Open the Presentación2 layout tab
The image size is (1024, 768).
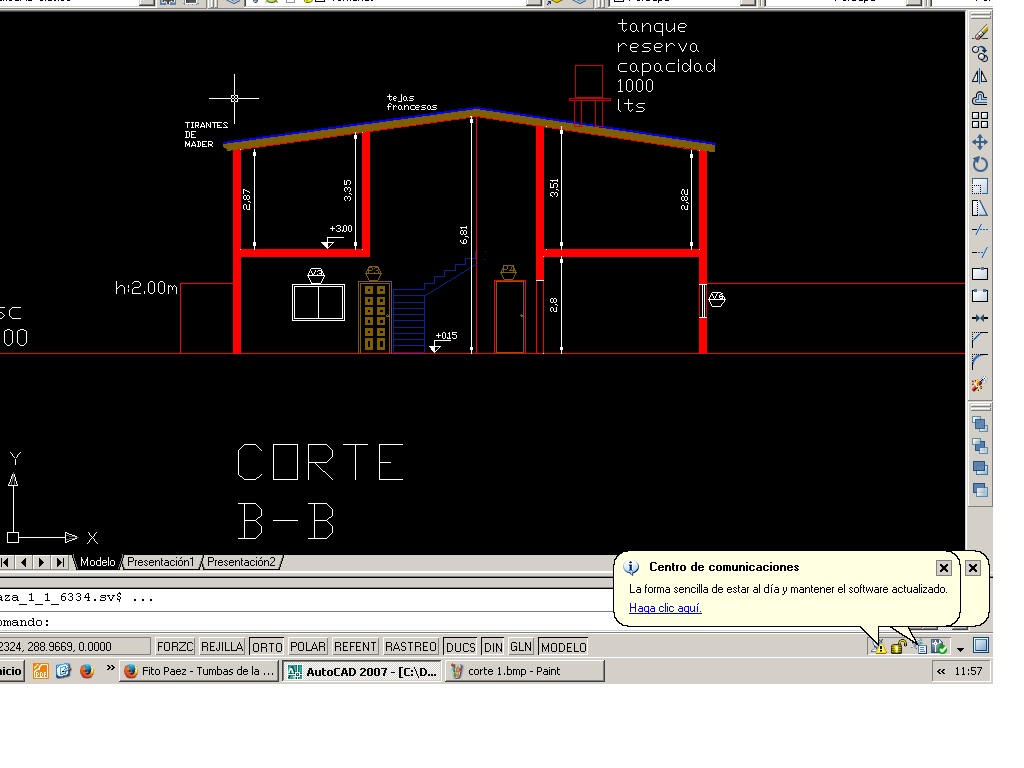(240, 561)
